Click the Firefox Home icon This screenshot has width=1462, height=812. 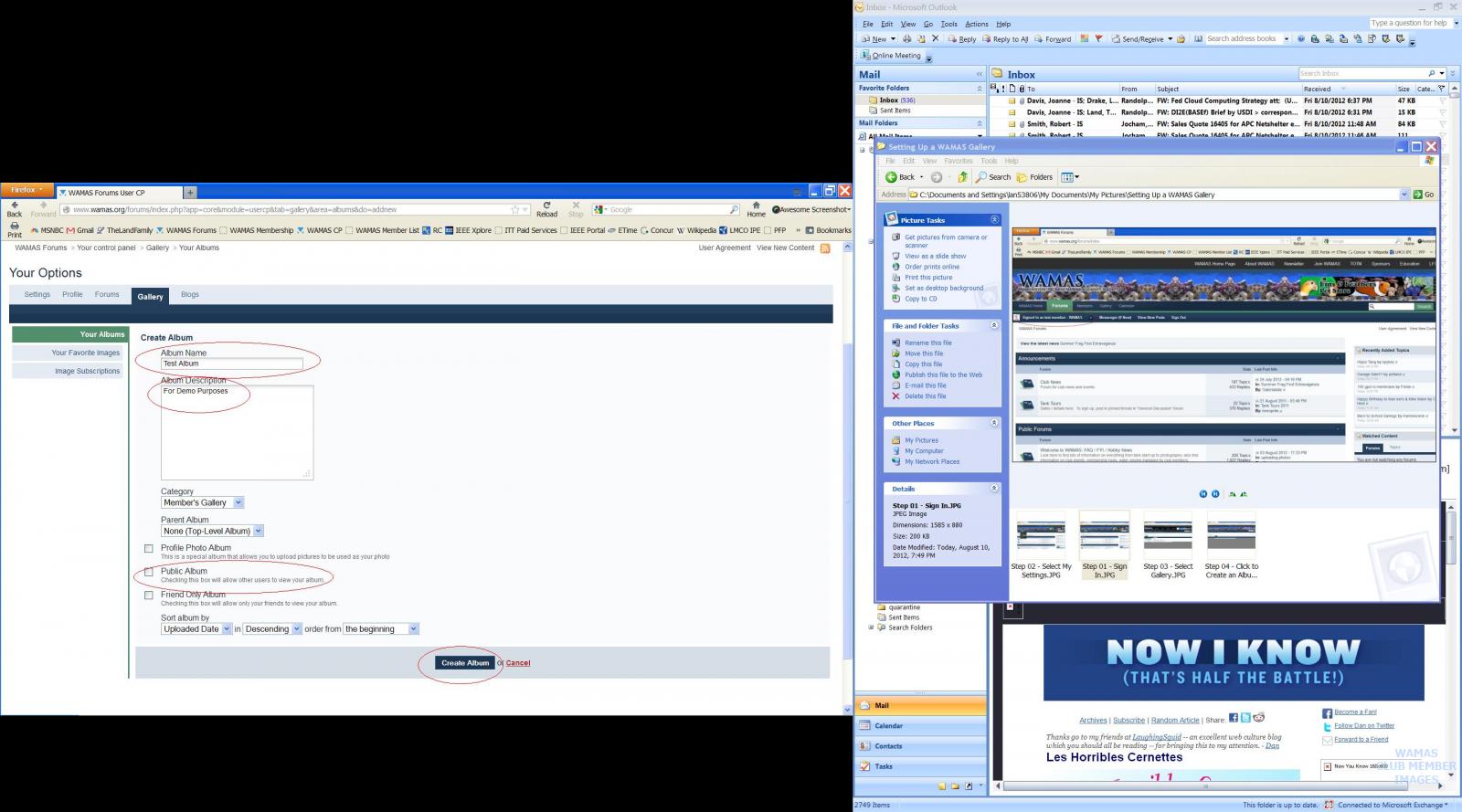pyautogui.click(x=756, y=205)
